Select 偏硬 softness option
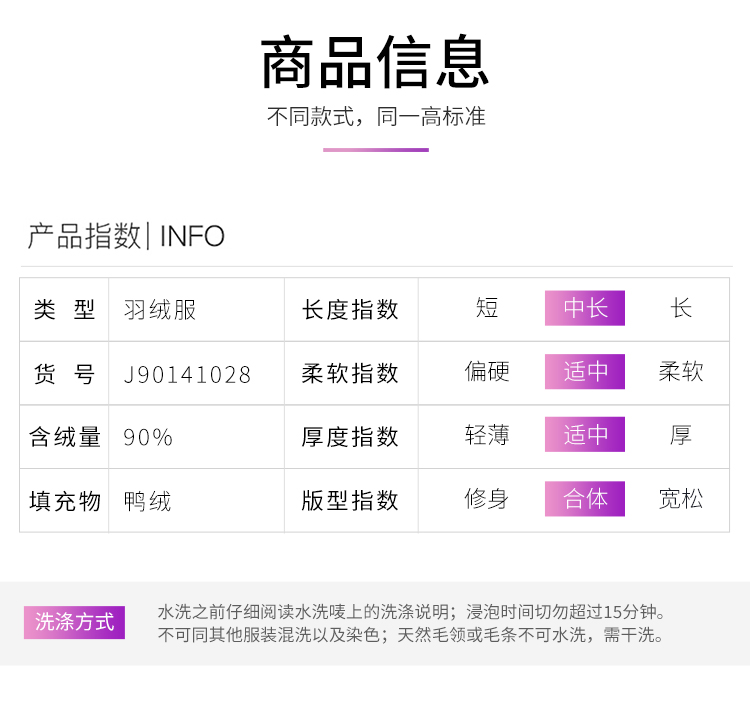The height and width of the screenshot is (702, 750). (487, 372)
